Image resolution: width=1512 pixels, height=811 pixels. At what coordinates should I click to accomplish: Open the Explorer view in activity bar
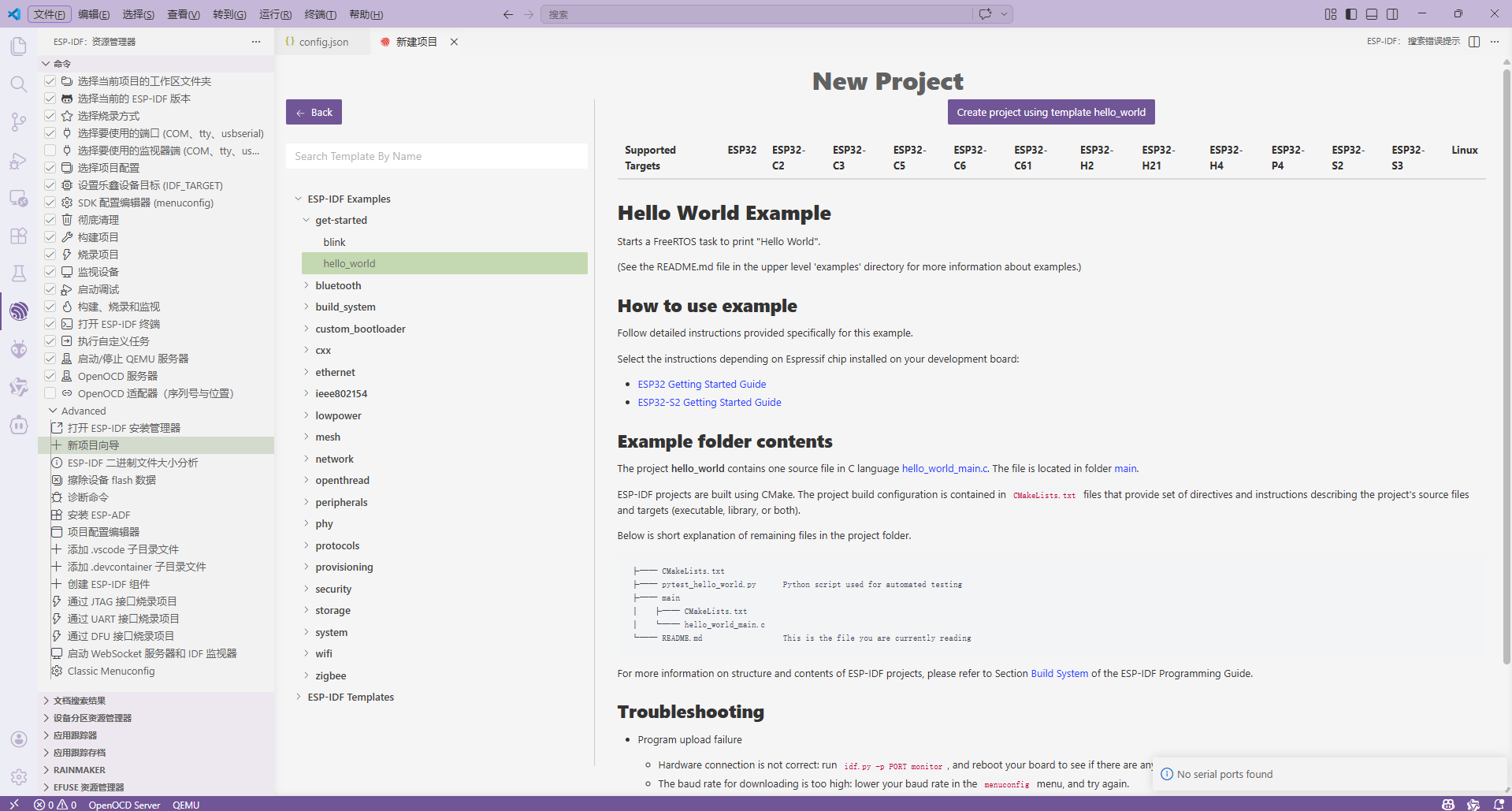click(x=19, y=47)
